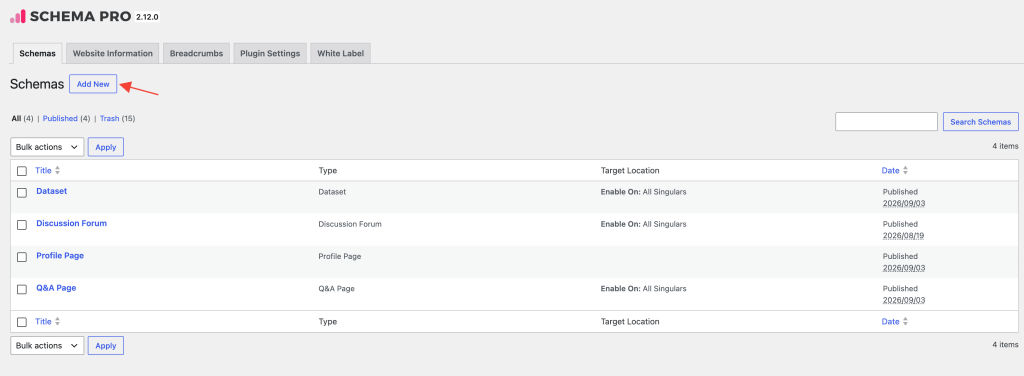
Task: Click the top 4 items count text
Action: coord(1005,146)
